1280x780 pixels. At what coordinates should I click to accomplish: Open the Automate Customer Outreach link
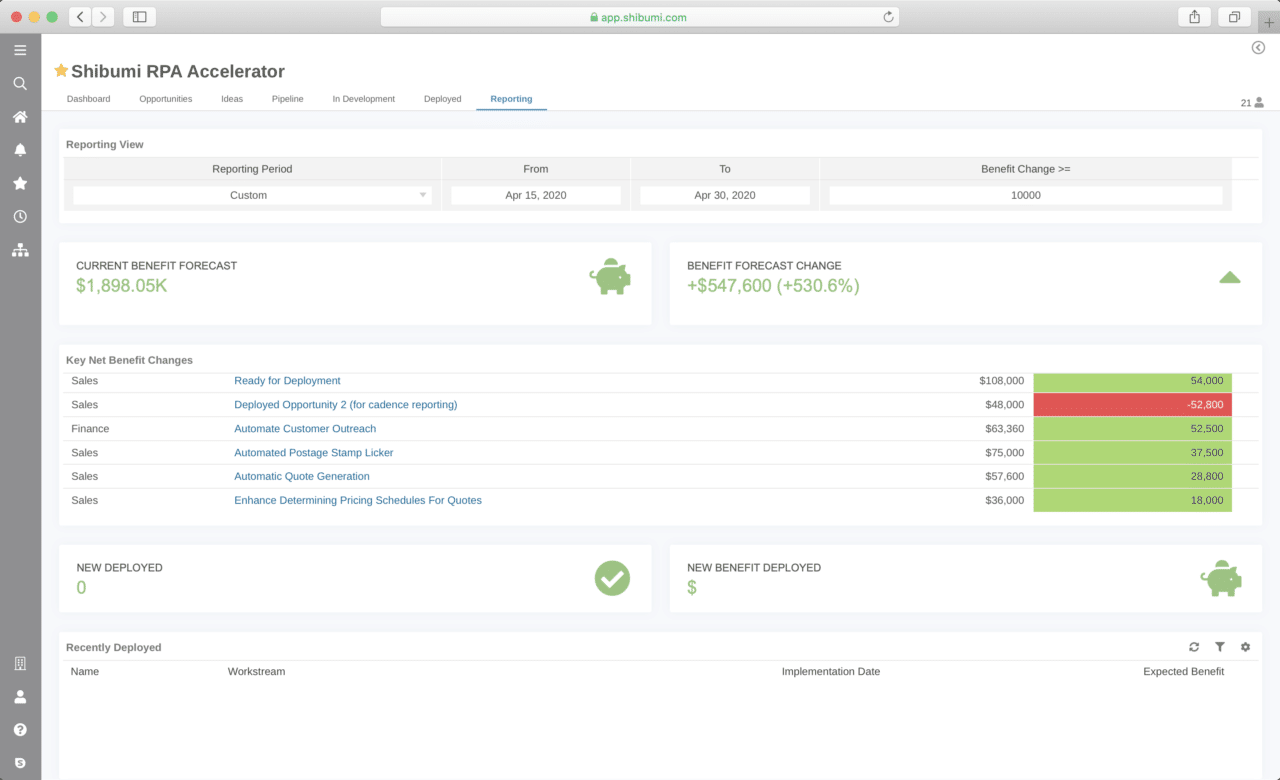point(305,428)
